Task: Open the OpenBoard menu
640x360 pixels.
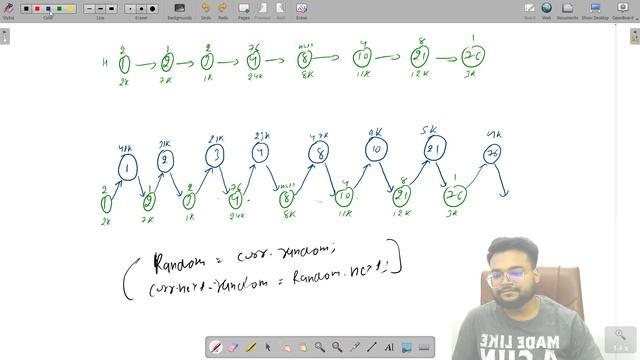Action: pos(623,11)
